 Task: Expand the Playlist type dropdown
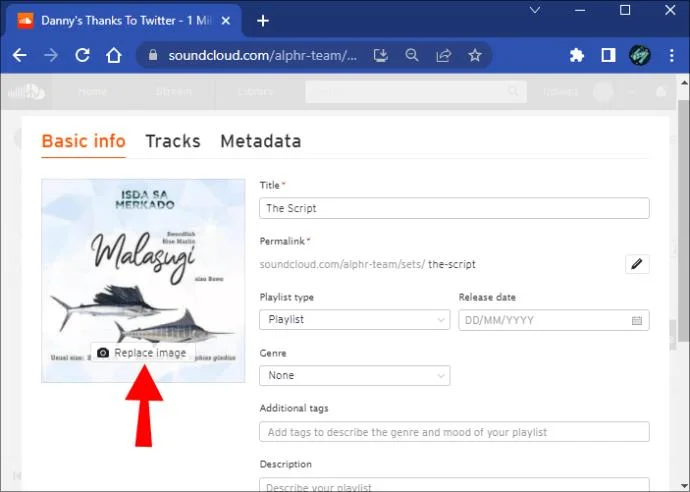tap(355, 319)
